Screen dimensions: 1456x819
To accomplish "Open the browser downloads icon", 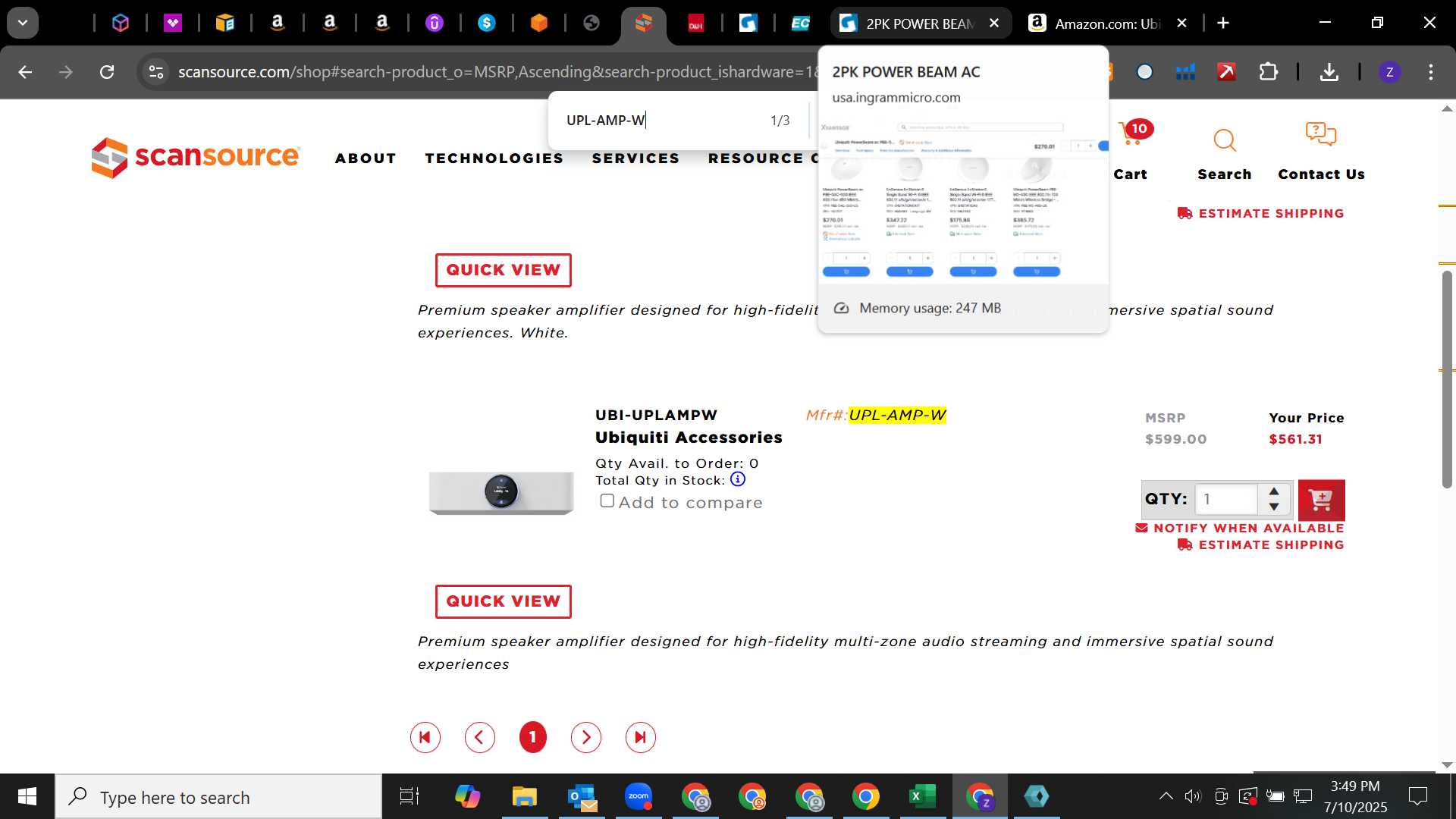I will 1329,72.
